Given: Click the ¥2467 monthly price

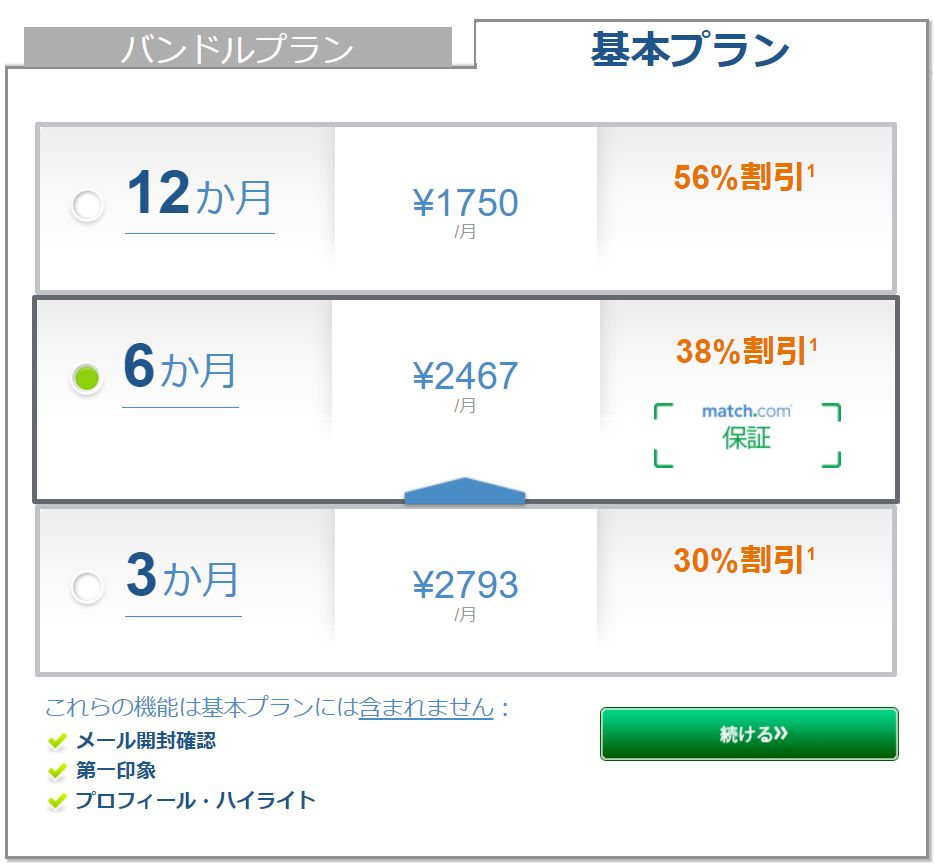Looking at the screenshot, I should click(465, 376).
